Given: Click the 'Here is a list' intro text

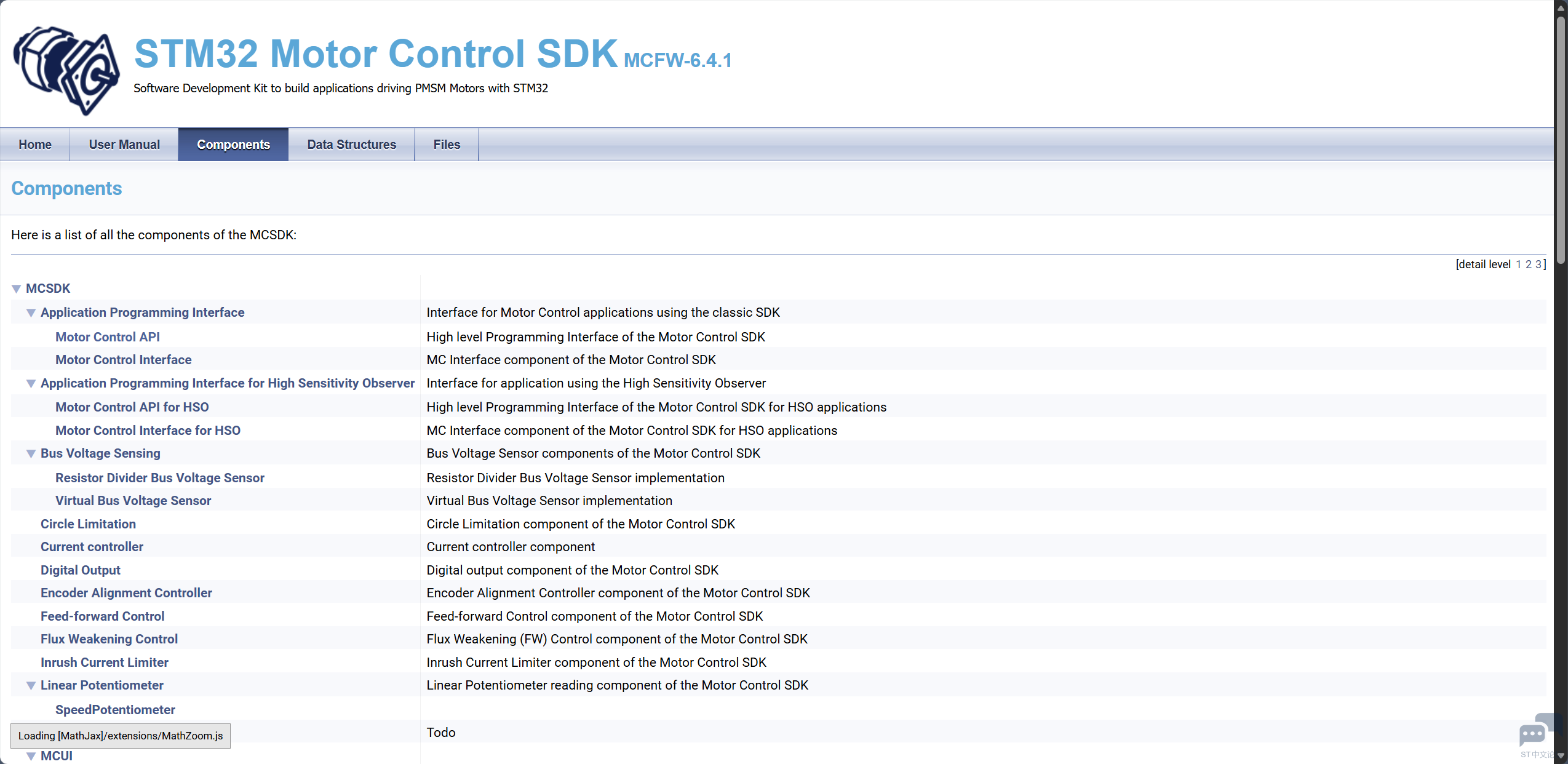Looking at the screenshot, I should 154,235.
